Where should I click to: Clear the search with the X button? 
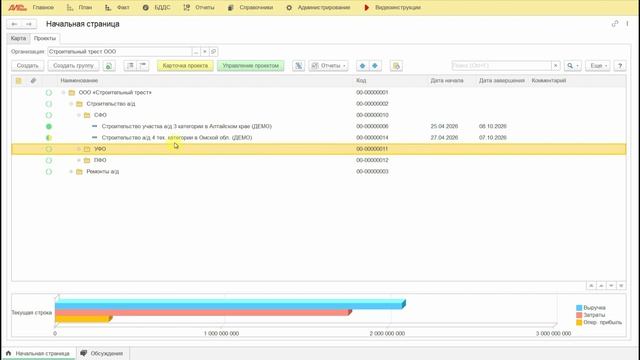tap(556, 66)
